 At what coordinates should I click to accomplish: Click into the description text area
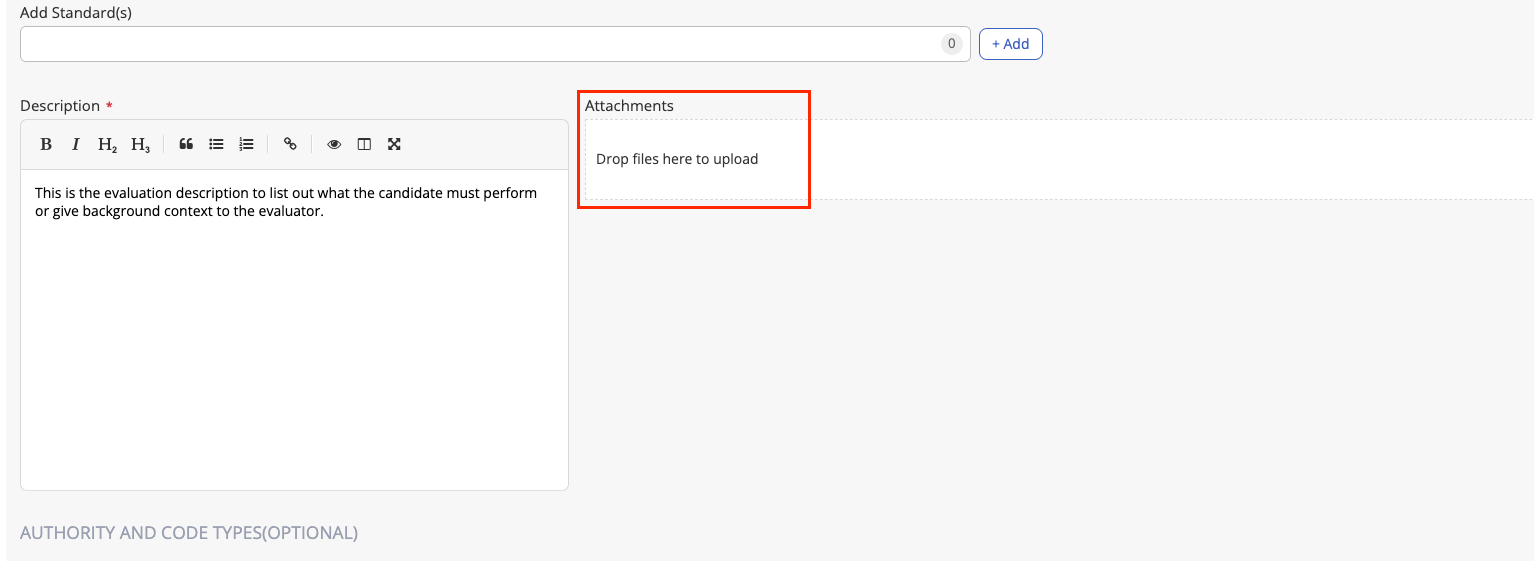pos(294,330)
